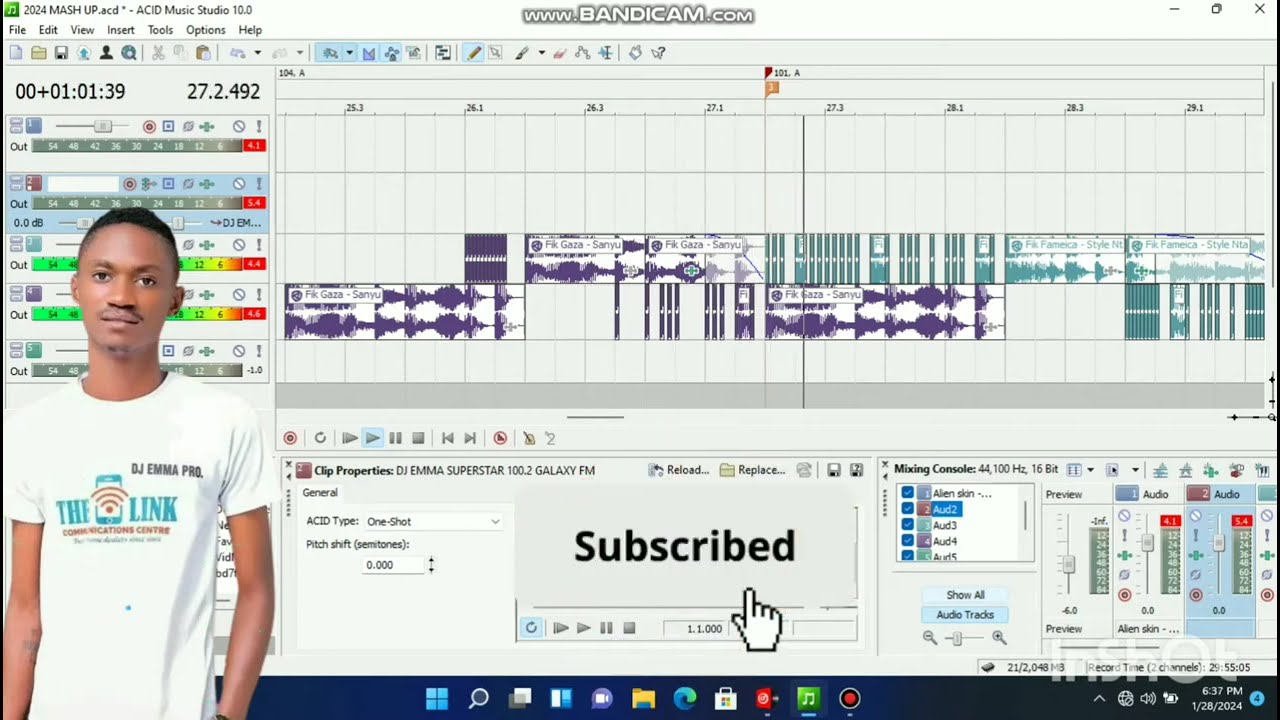Open ACID Type One-Shot dropdown

pyautogui.click(x=432, y=521)
